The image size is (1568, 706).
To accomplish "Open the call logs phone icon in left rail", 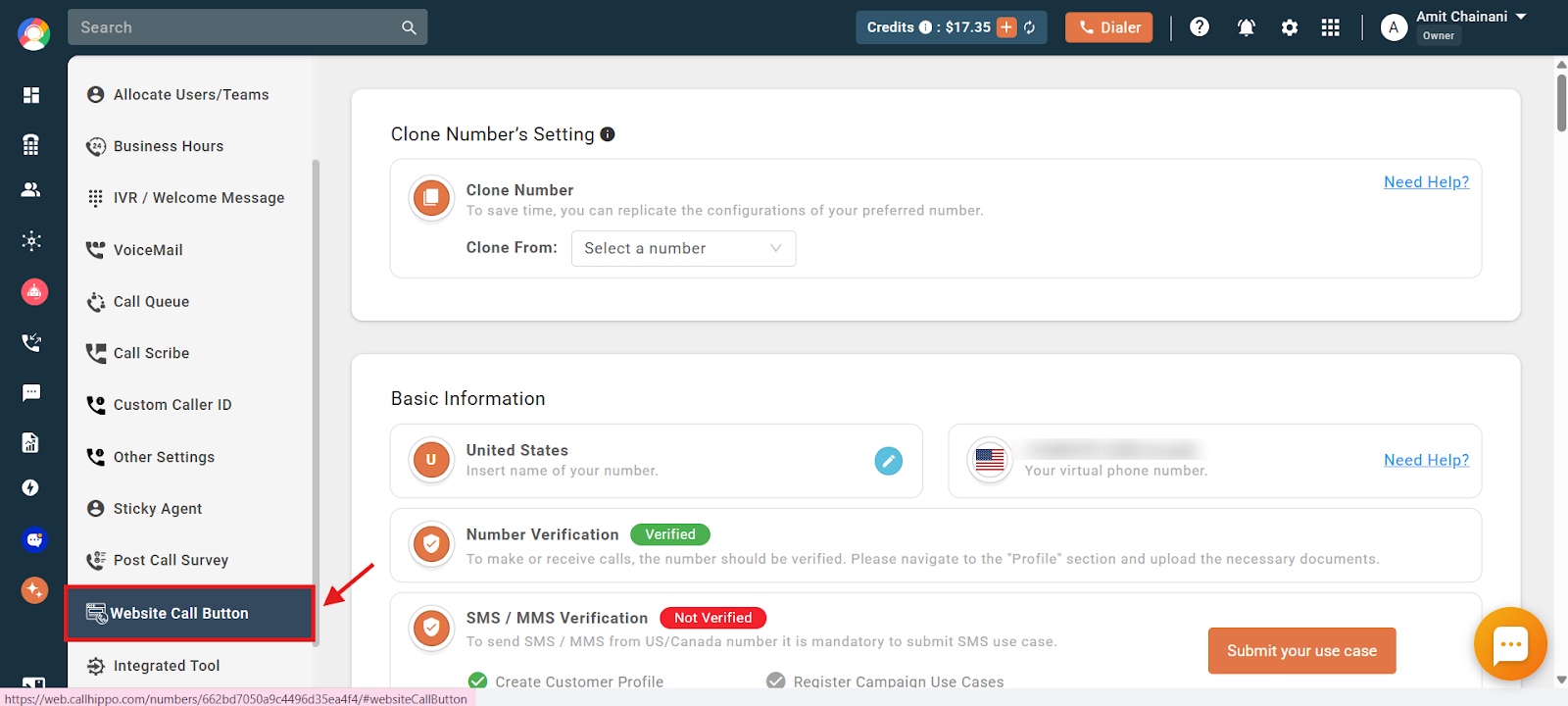I will [x=31, y=342].
